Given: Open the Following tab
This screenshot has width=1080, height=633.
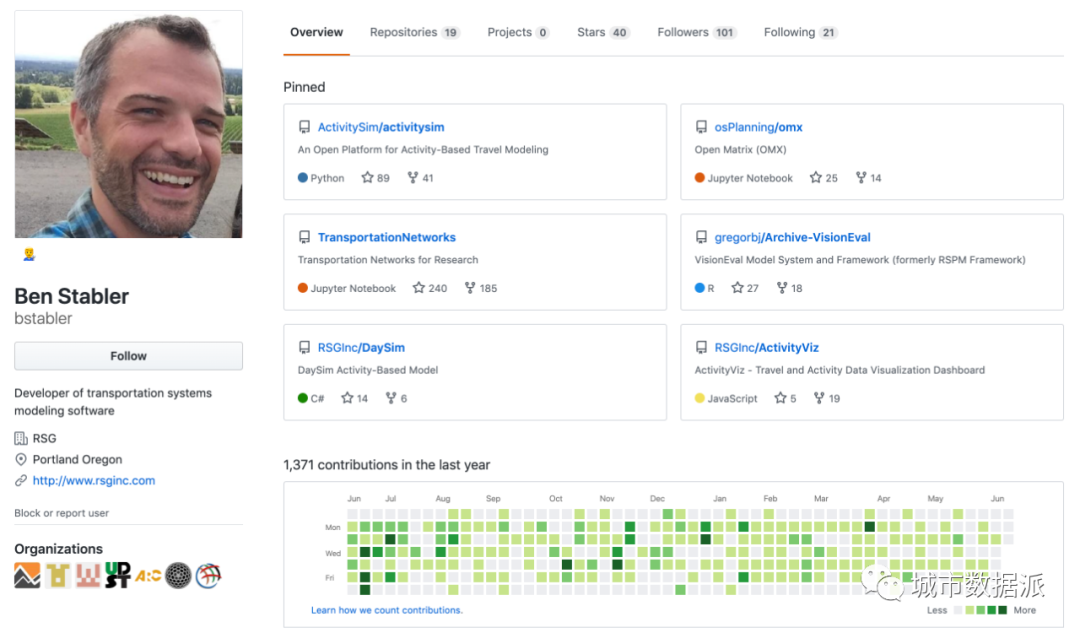Looking at the screenshot, I should (800, 32).
